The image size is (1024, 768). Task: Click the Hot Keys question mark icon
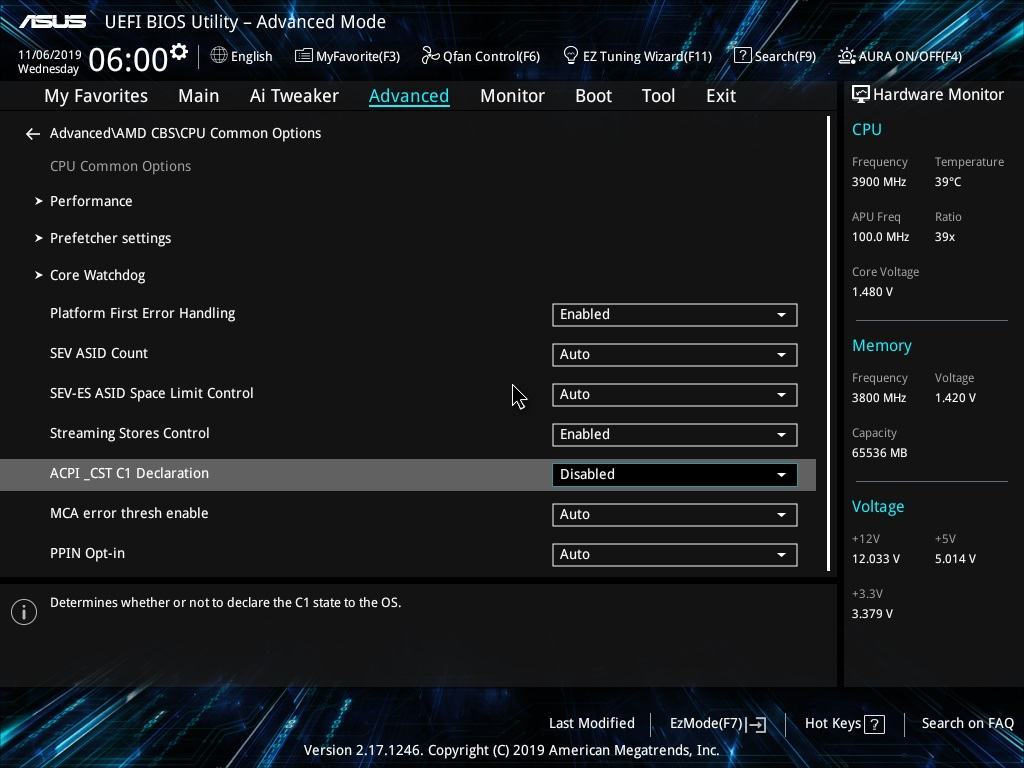click(x=874, y=724)
